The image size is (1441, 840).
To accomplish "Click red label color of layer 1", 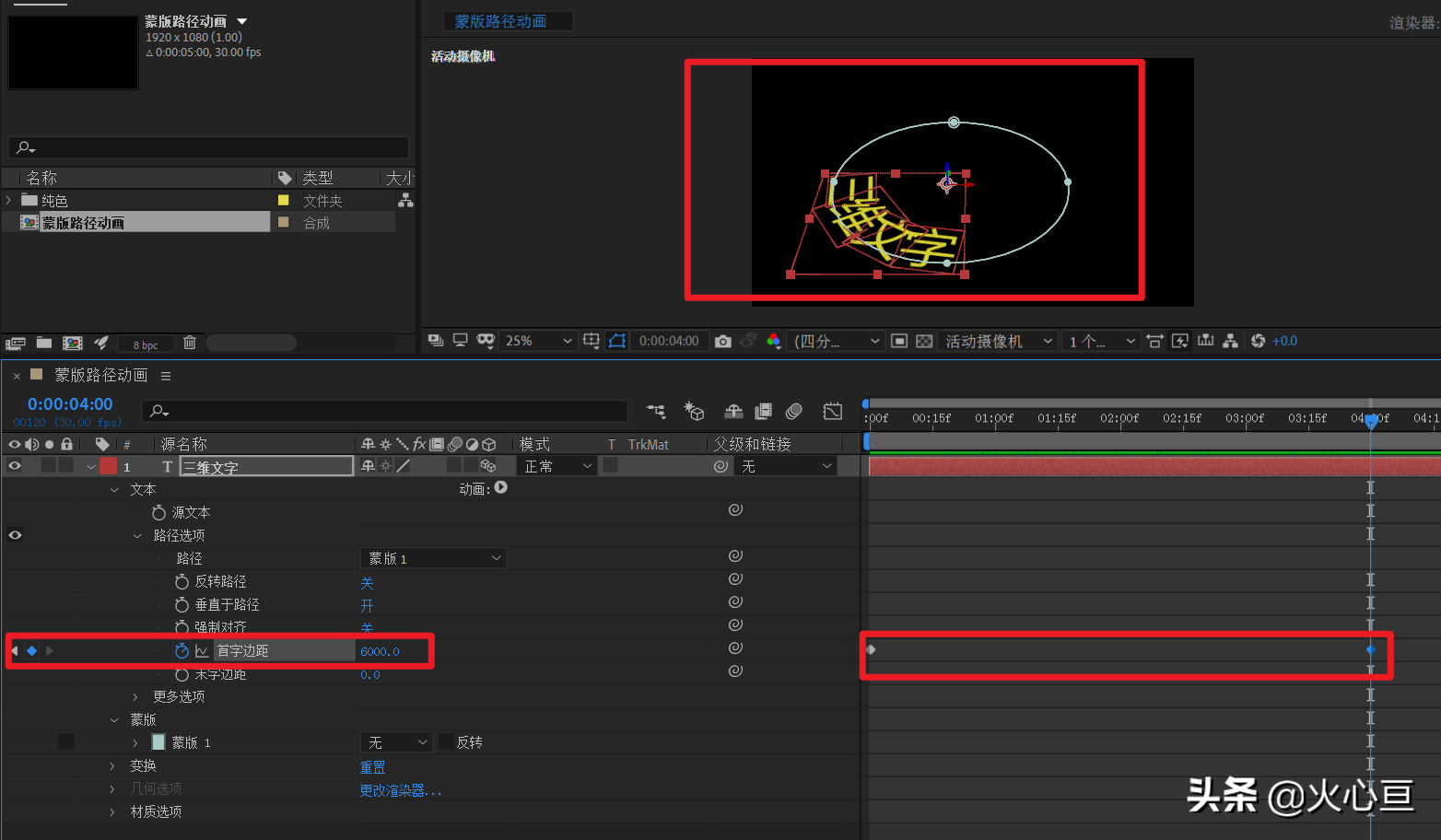I will click(x=109, y=466).
